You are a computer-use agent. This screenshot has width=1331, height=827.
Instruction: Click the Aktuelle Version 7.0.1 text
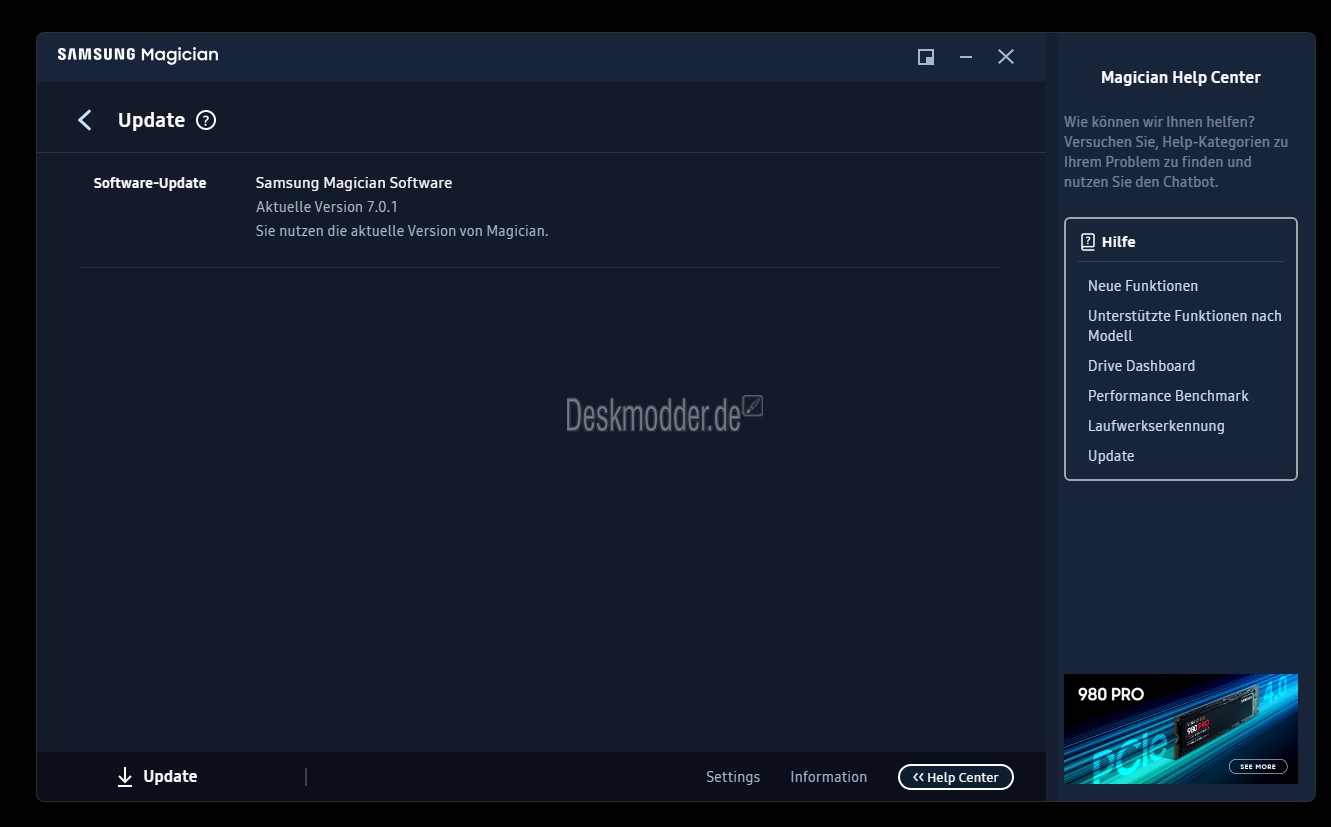[x=327, y=207]
